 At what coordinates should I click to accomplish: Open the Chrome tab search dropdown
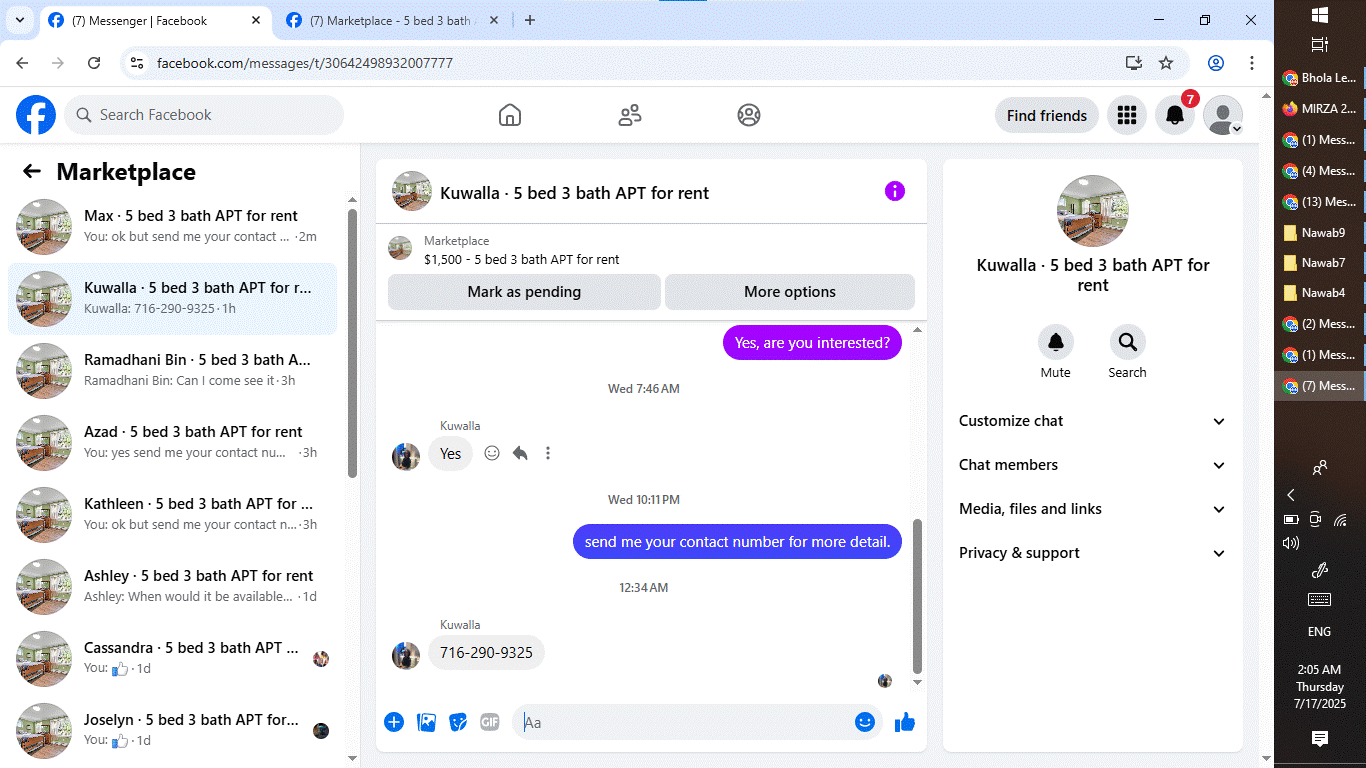click(x=19, y=20)
